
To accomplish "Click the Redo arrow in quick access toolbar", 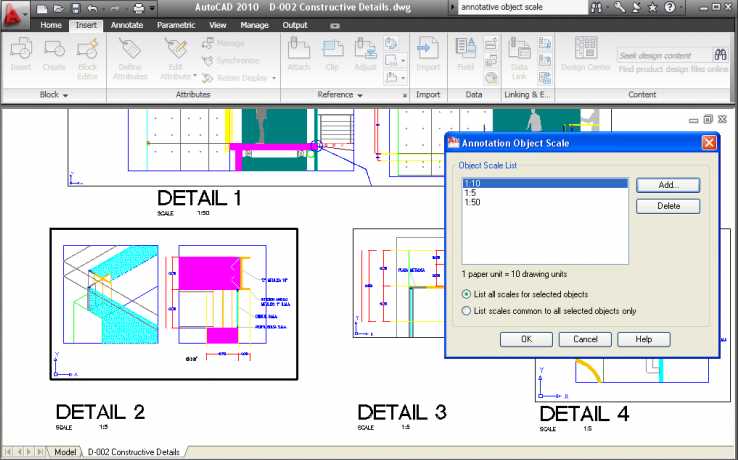I will point(113,8).
